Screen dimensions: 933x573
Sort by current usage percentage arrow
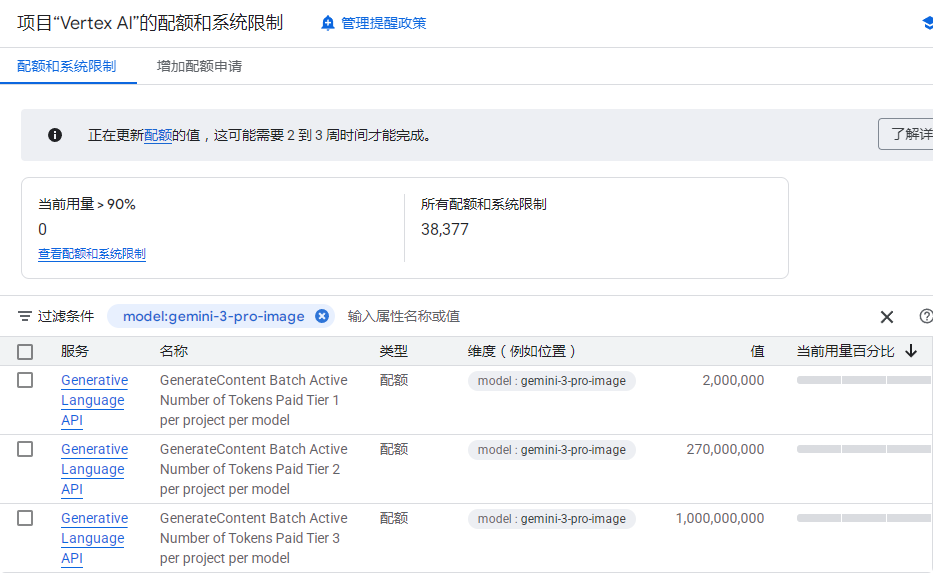[x=911, y=351]
